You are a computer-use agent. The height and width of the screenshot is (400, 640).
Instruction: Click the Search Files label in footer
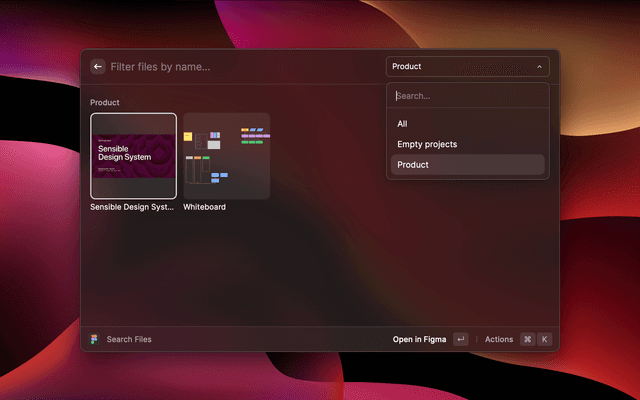[x=129, y=339]
